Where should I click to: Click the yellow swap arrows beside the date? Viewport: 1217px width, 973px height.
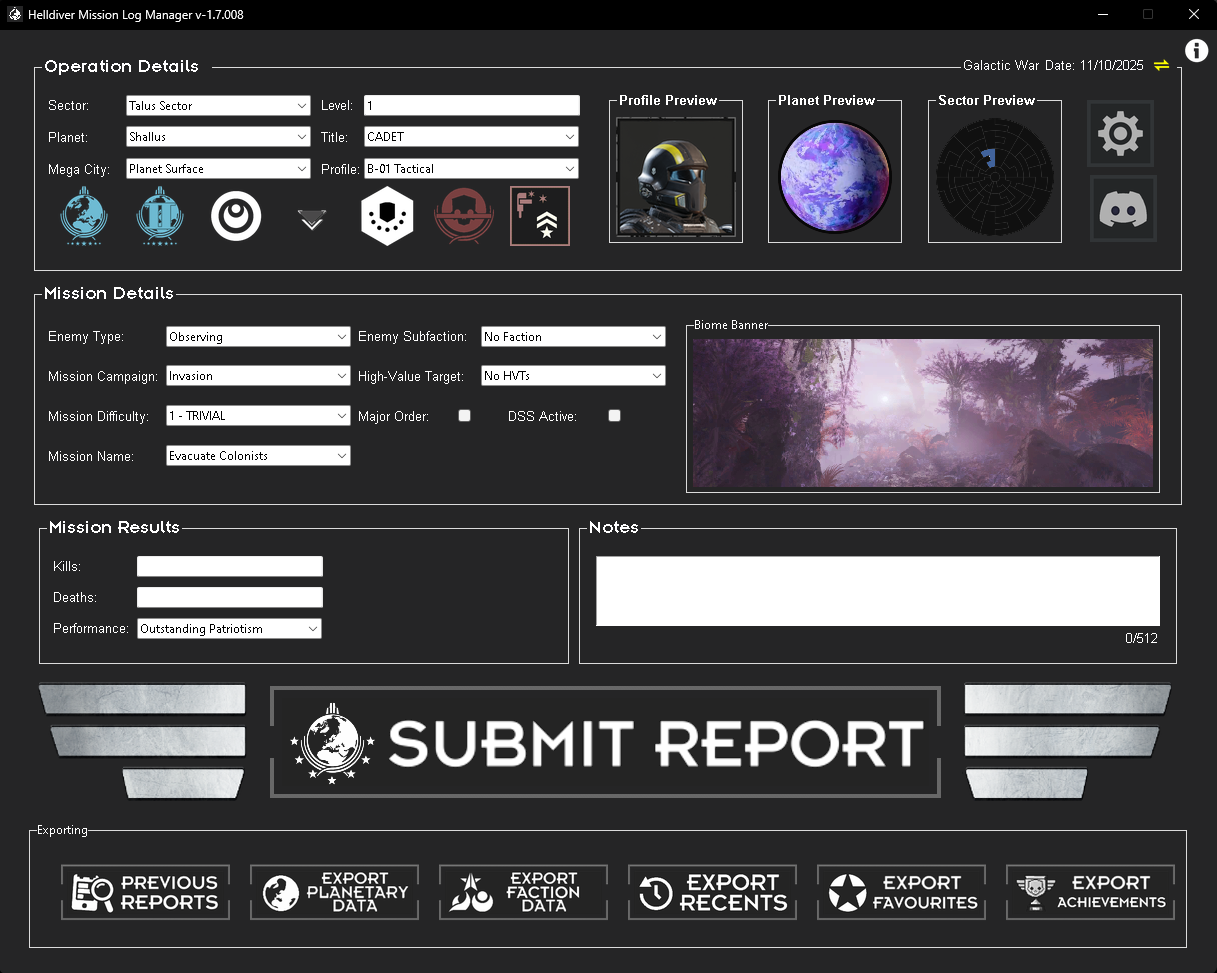1161,65
